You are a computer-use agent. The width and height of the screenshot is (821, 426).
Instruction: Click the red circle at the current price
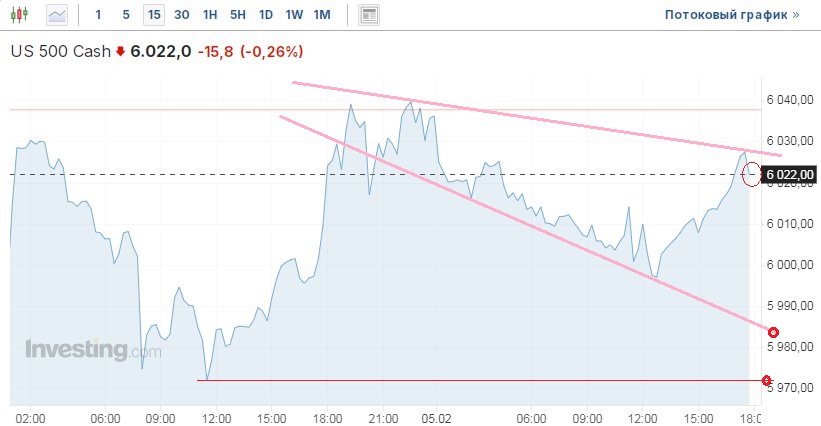[x=753, y=174]
